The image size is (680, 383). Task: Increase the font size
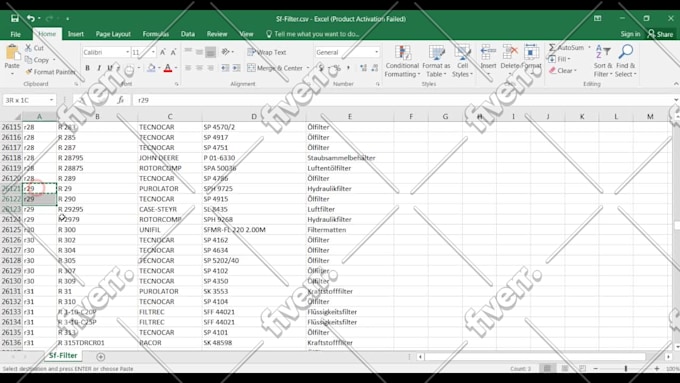tap(163, 52)
